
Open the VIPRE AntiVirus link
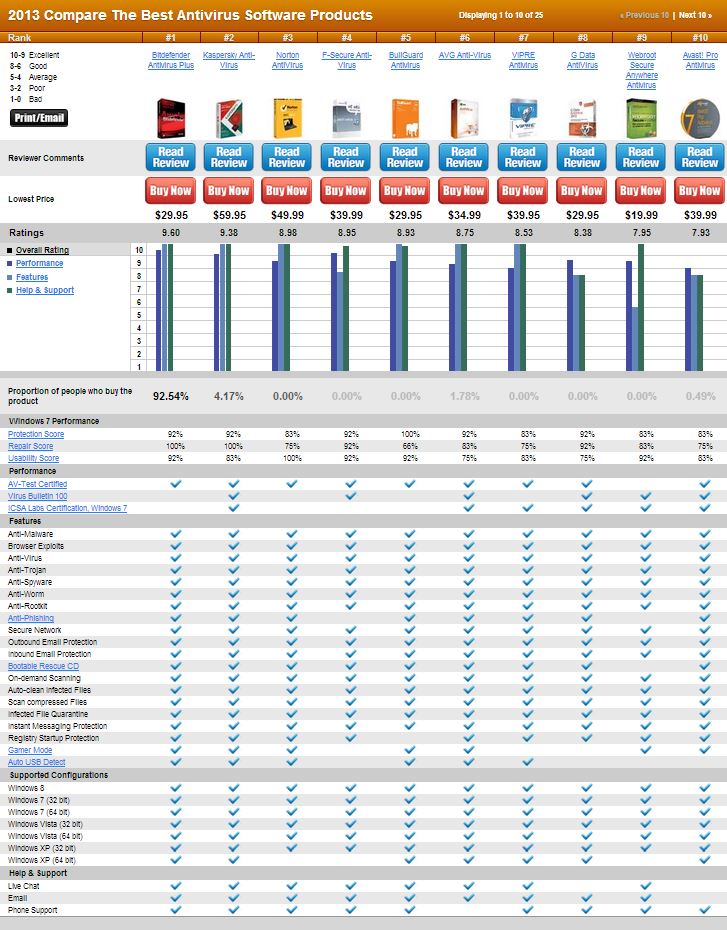tap(524, 60)
